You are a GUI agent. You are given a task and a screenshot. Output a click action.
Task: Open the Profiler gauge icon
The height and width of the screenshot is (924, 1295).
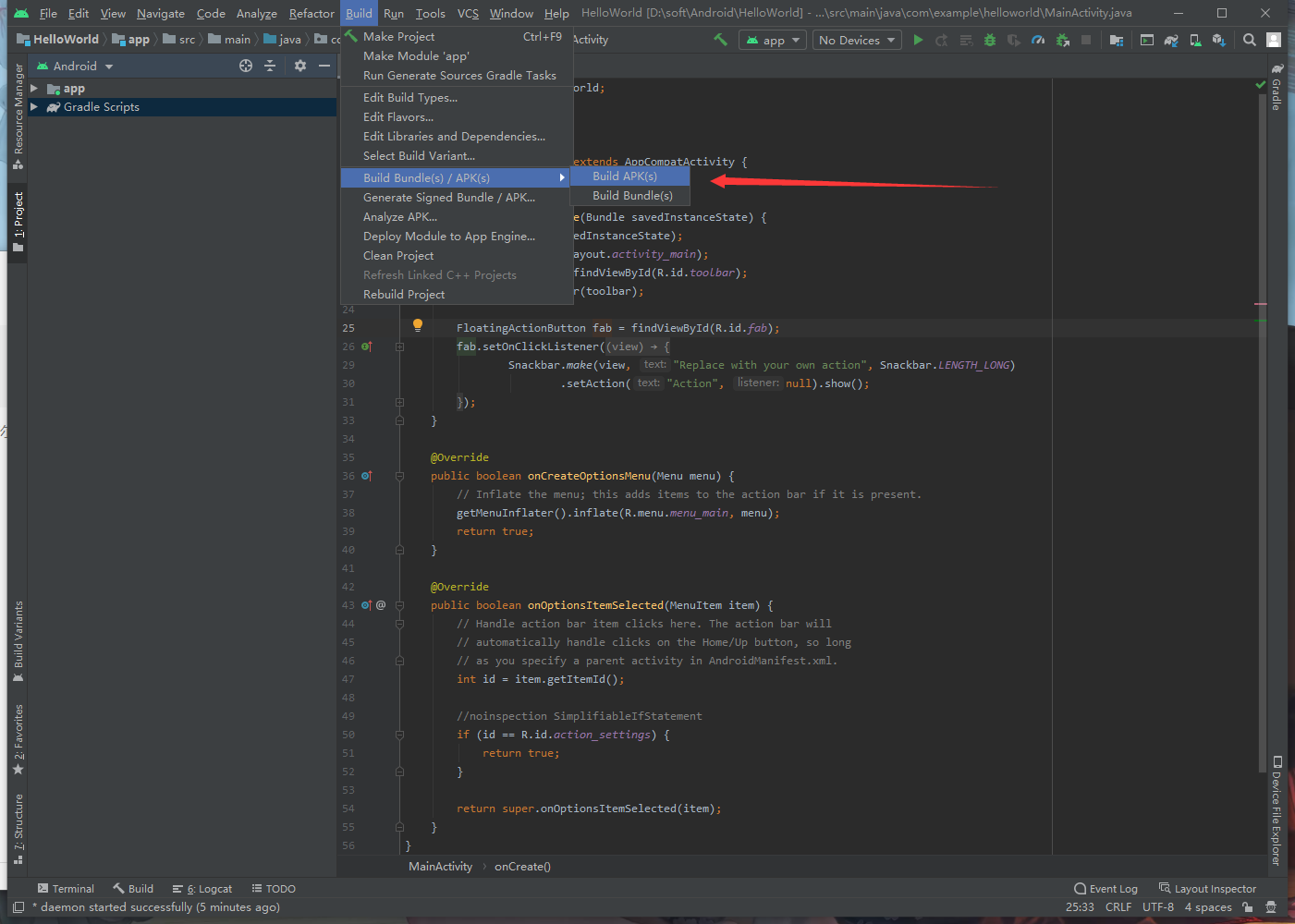[1038, 40]
